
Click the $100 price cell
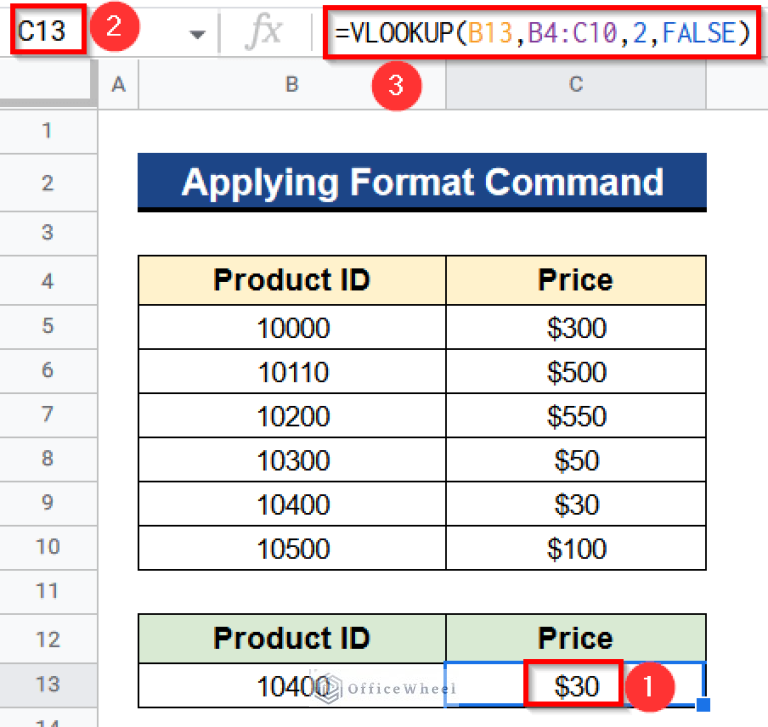point(576,548)
